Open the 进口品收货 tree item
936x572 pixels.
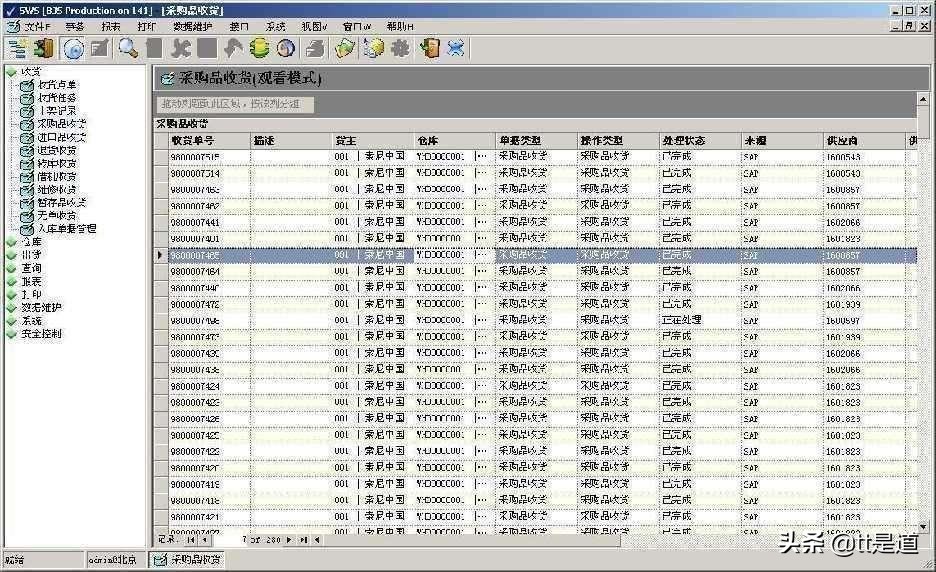tap(62, 137)
